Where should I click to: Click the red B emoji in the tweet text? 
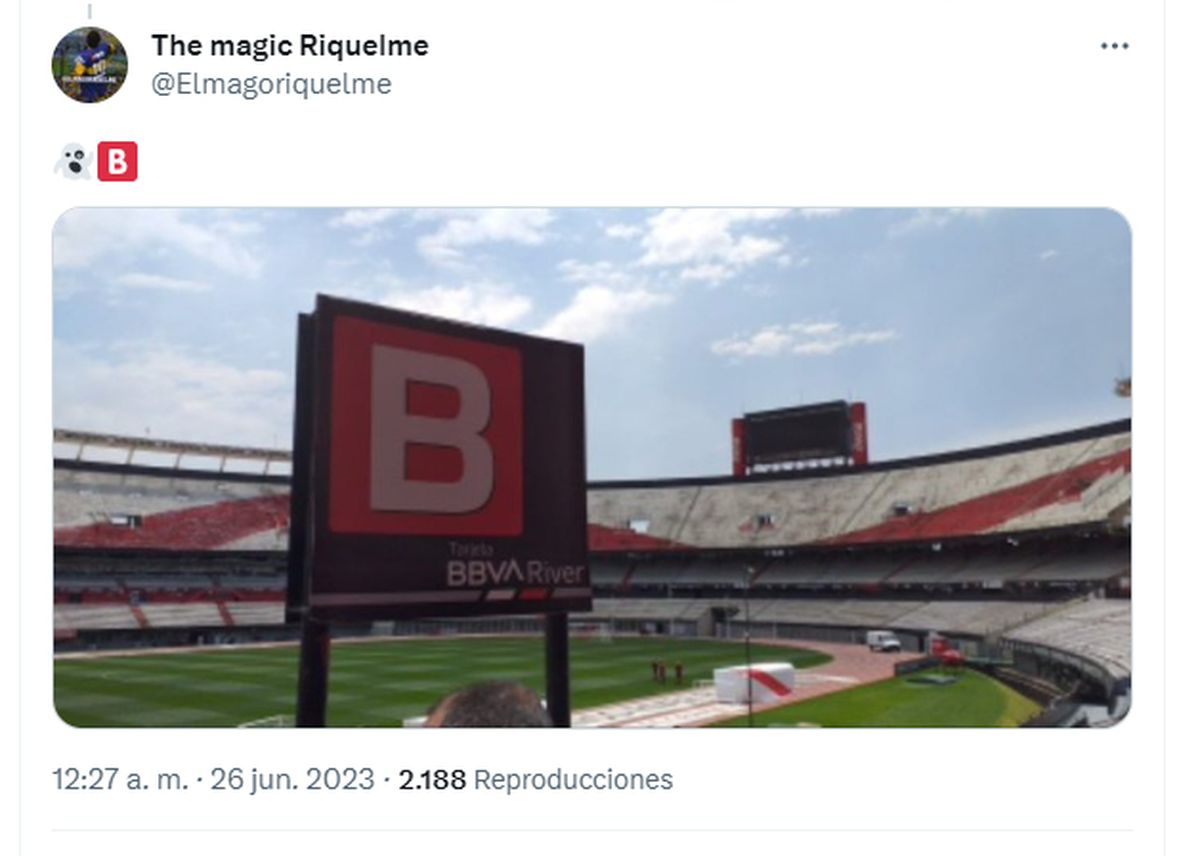point(117,161)
